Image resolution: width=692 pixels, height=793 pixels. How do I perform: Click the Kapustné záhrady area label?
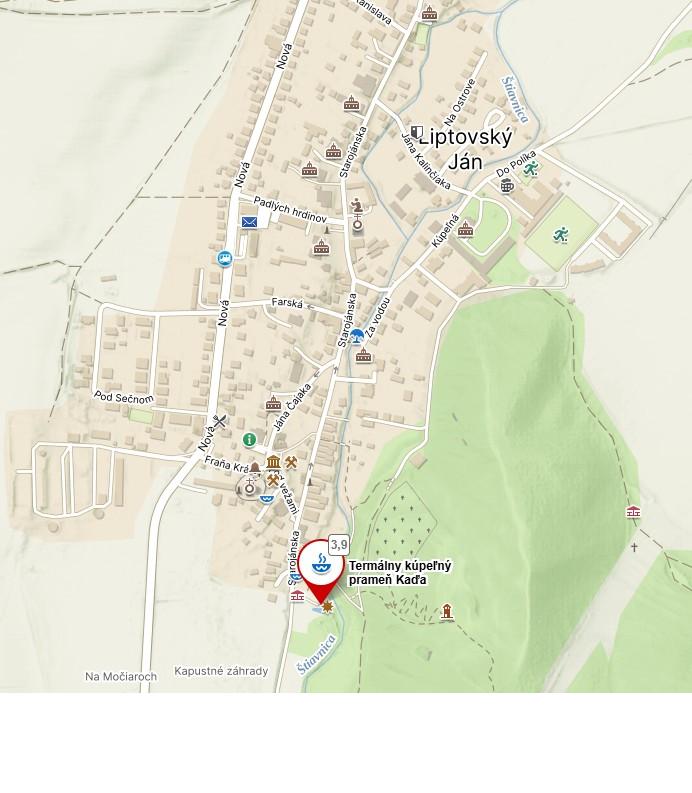[221, 671]
